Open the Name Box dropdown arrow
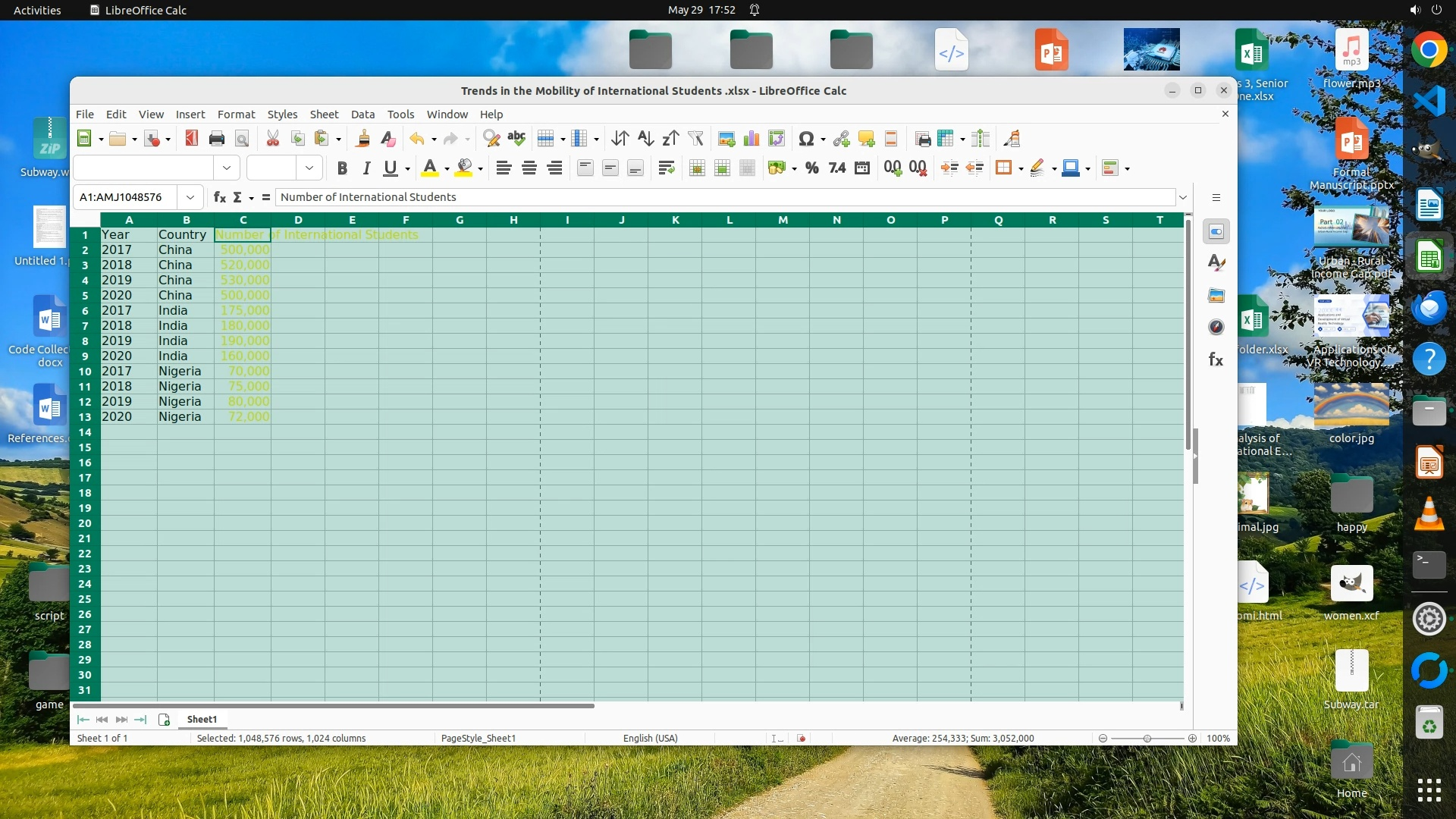This screenshot has height=819, width=1456. click(x=190, y=197)
